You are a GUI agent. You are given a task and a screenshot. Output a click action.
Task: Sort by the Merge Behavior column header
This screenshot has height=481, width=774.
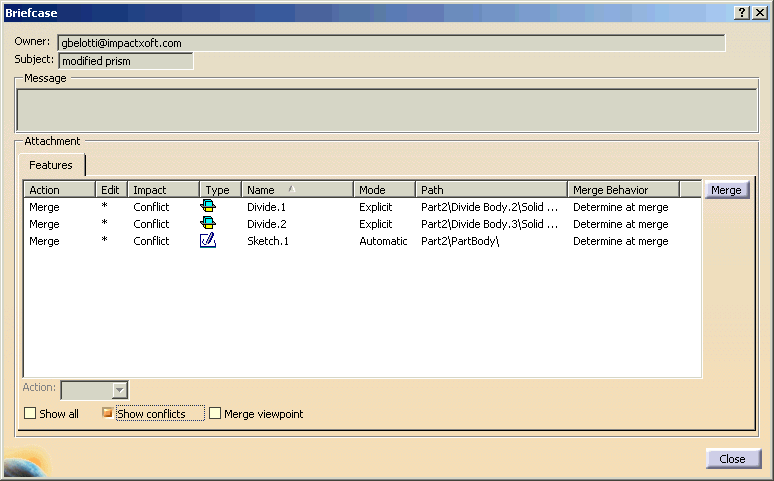click(x=623, y=190)
